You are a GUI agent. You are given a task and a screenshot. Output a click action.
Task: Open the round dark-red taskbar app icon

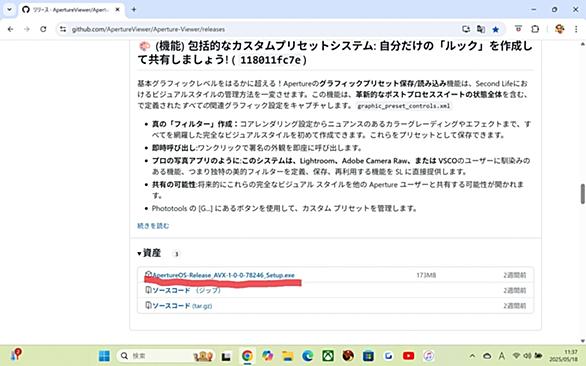click(x=348, y=356)
